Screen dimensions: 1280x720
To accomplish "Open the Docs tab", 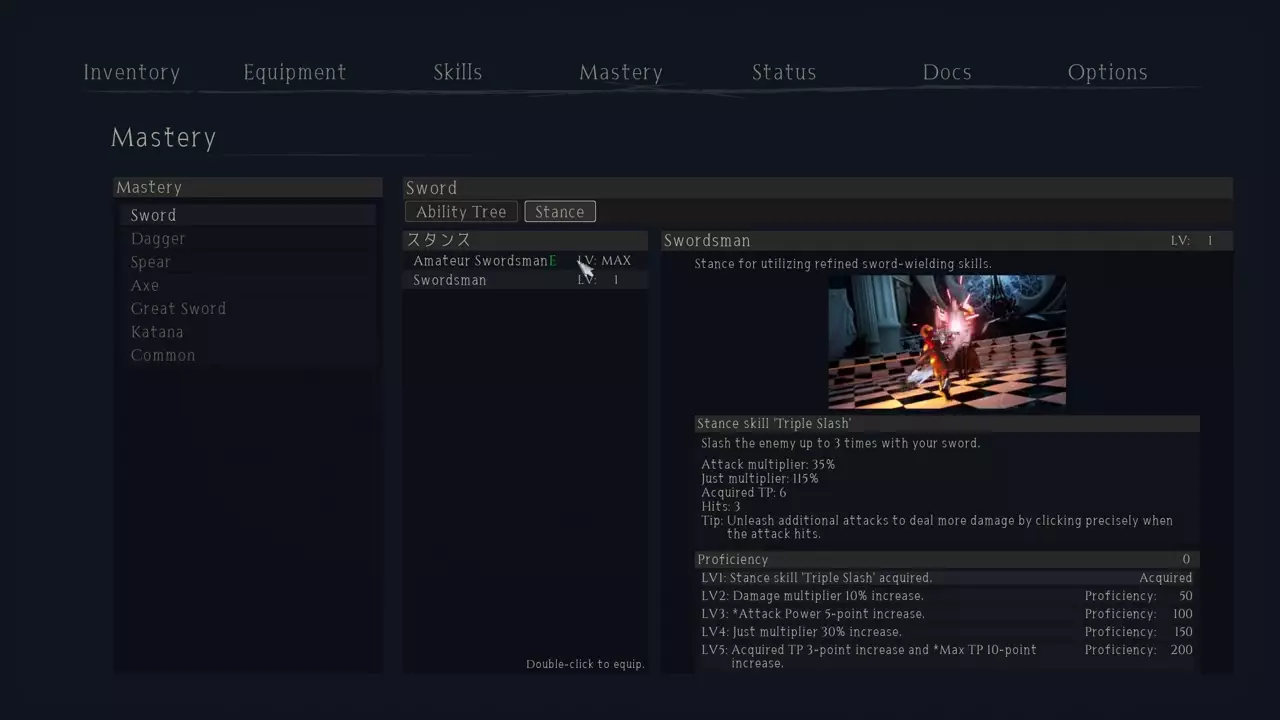I will click(946, 72).
